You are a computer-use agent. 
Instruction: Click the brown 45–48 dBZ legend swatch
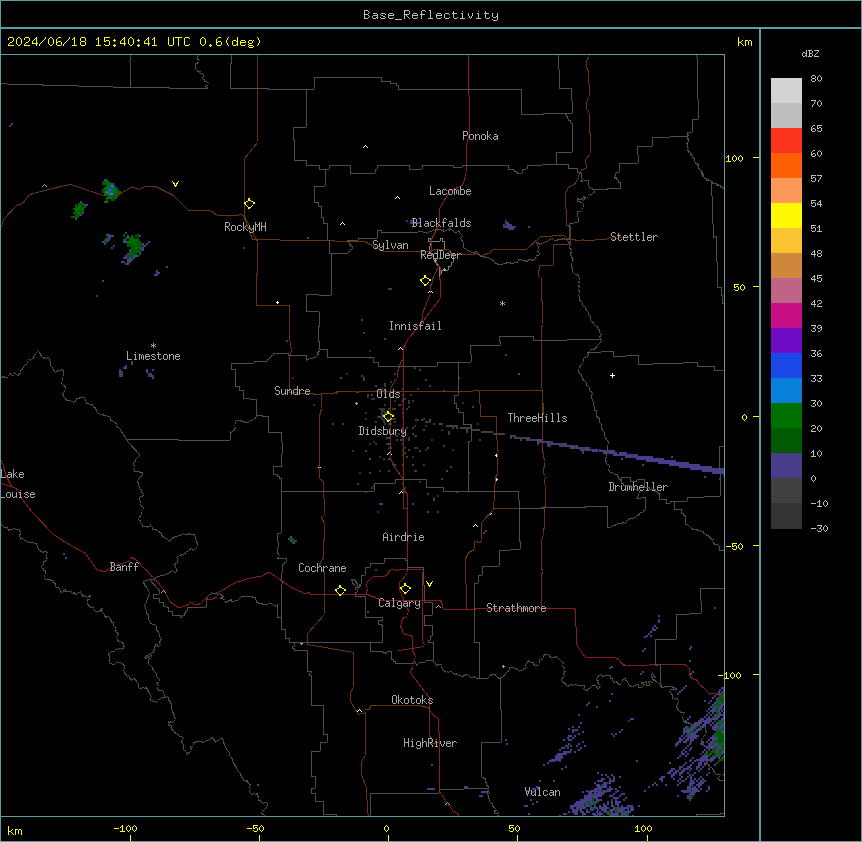(x=786, y=265)
